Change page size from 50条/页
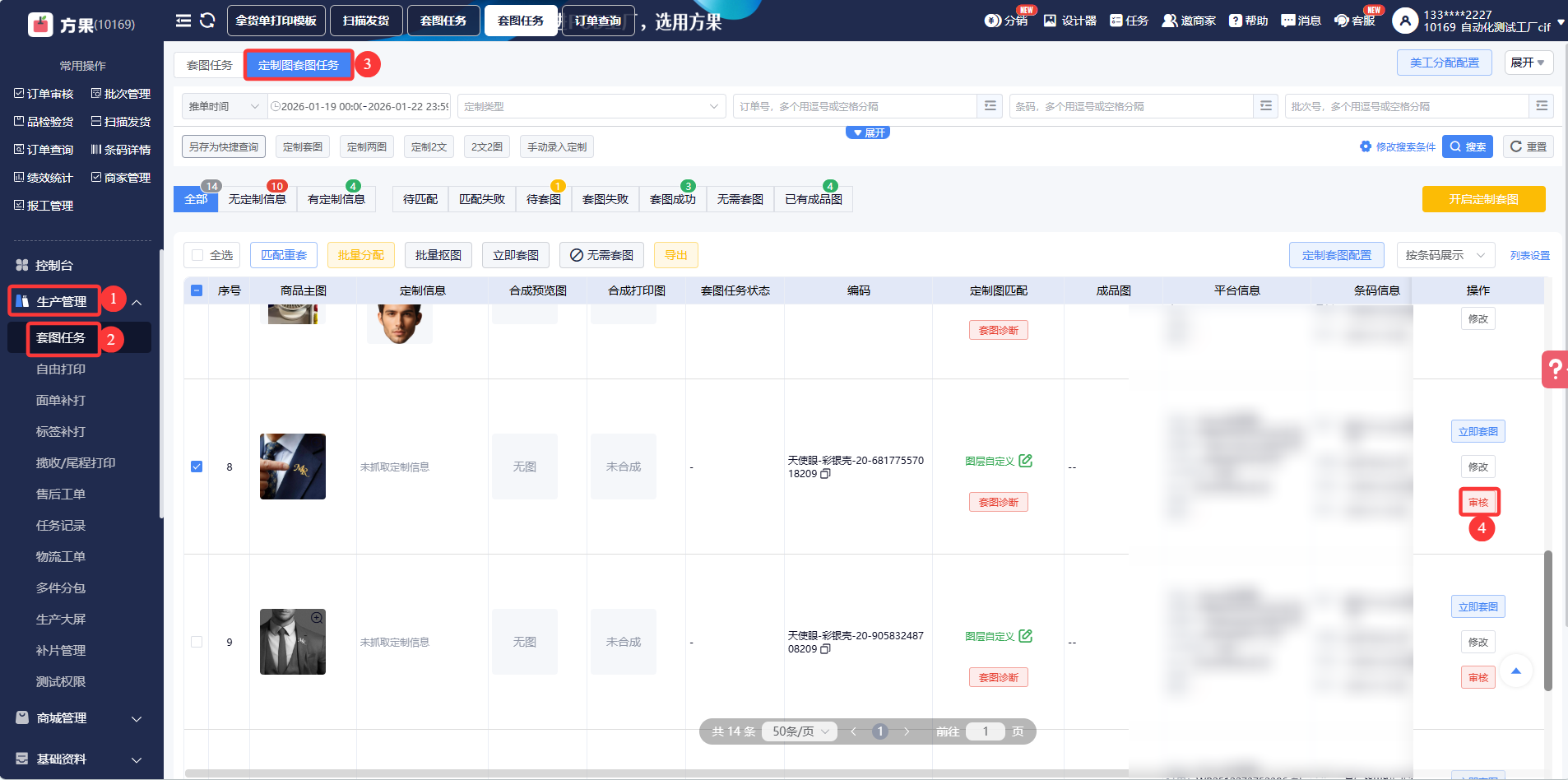The width and height of the screenshot is (1568, 780). 800,731
